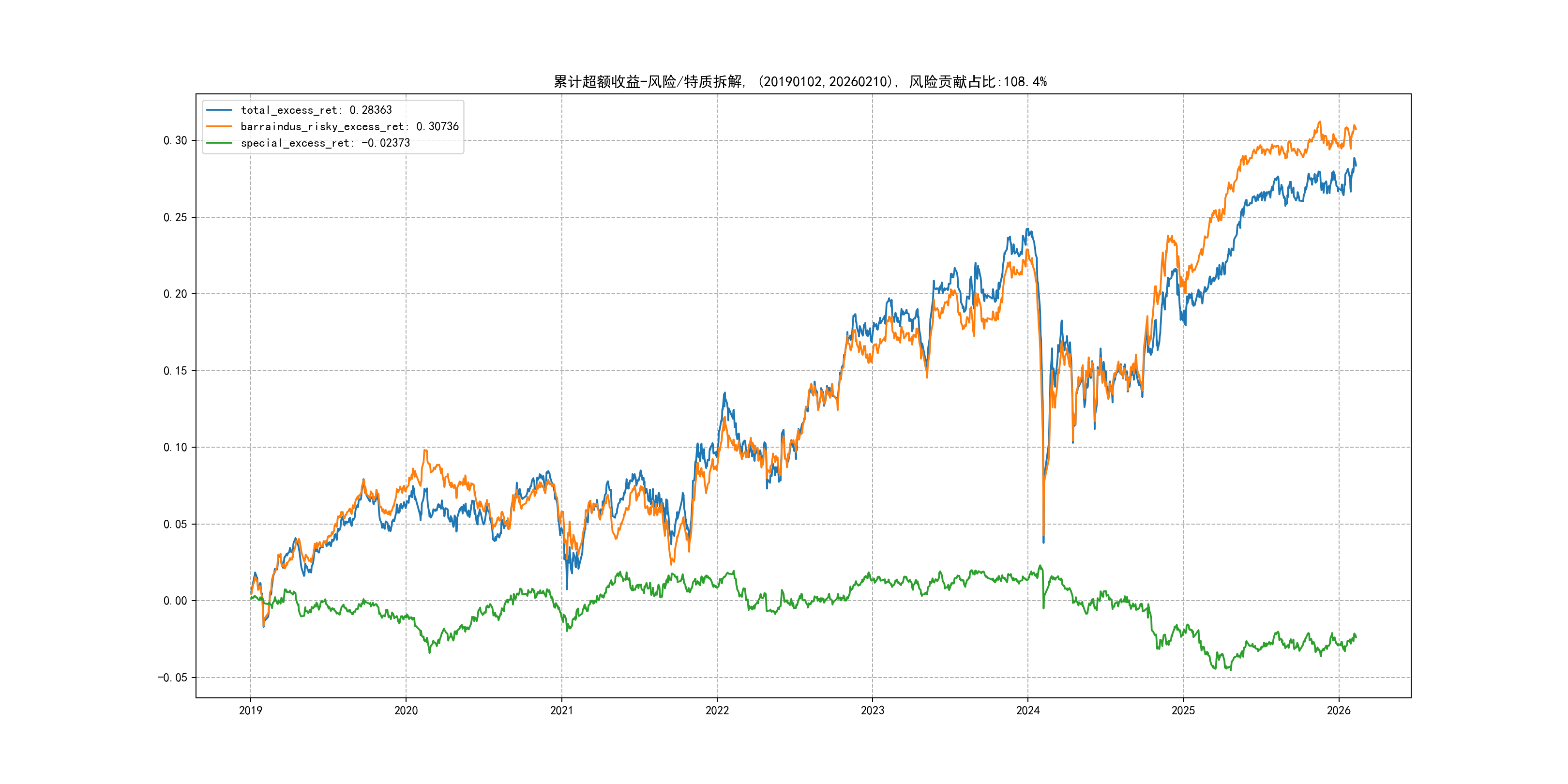1568x784 pixels.
Task: Click the 0.00 y-axis tick label
Action: [175, 601]
